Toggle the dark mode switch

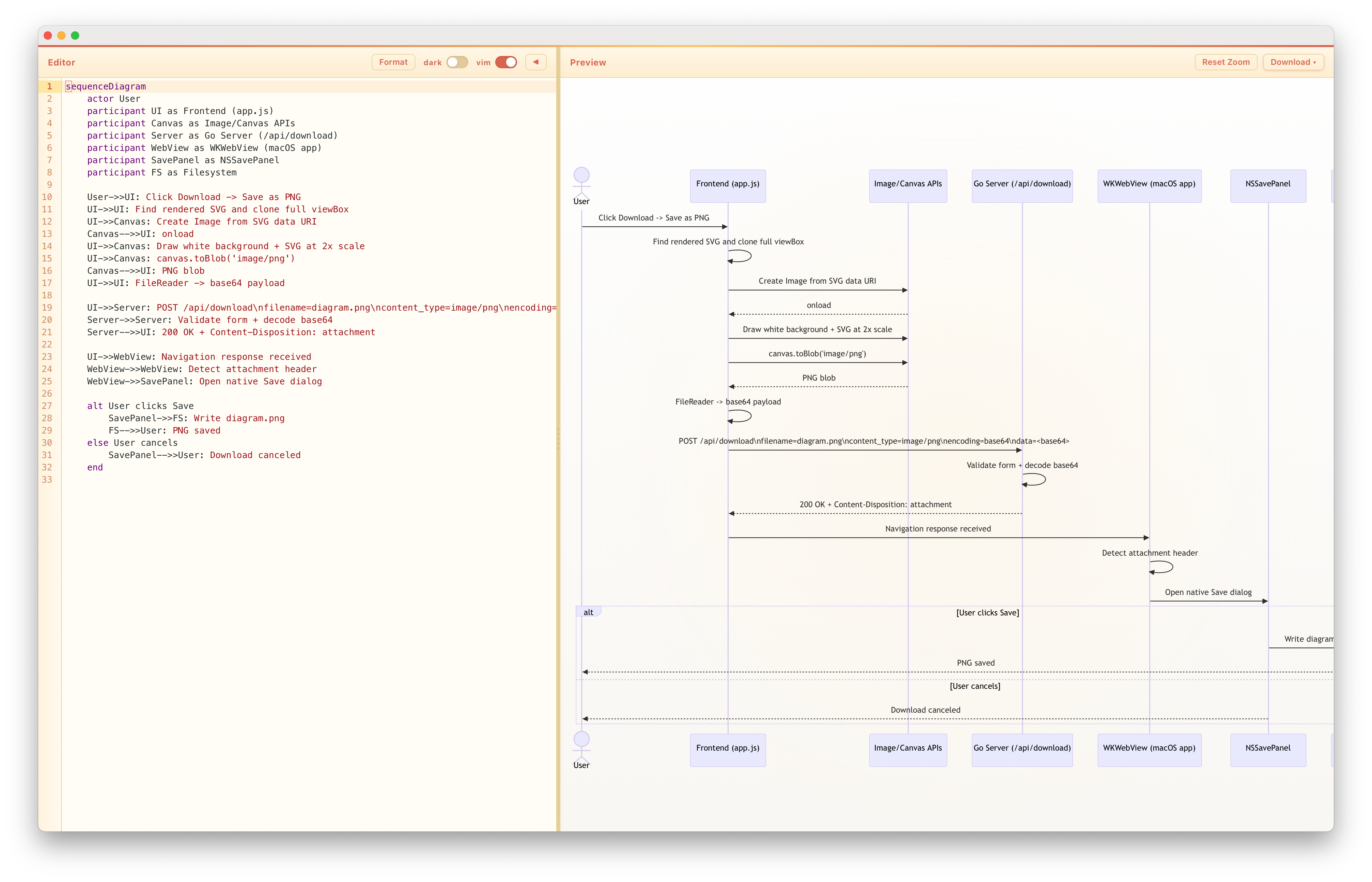[457, 62]
